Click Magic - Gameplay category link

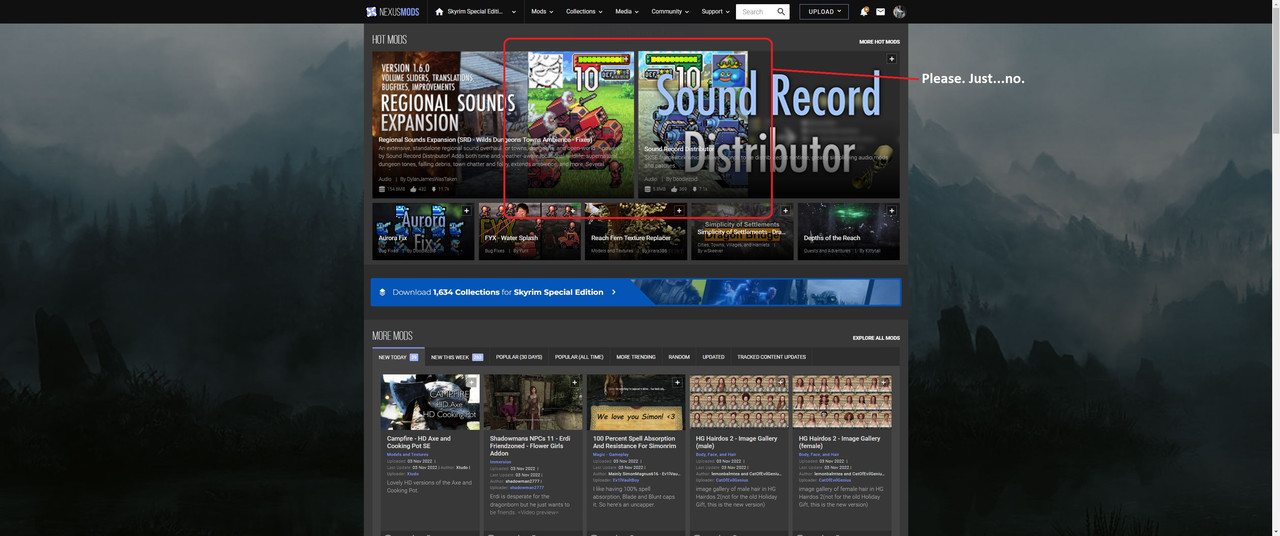(611, 454)
